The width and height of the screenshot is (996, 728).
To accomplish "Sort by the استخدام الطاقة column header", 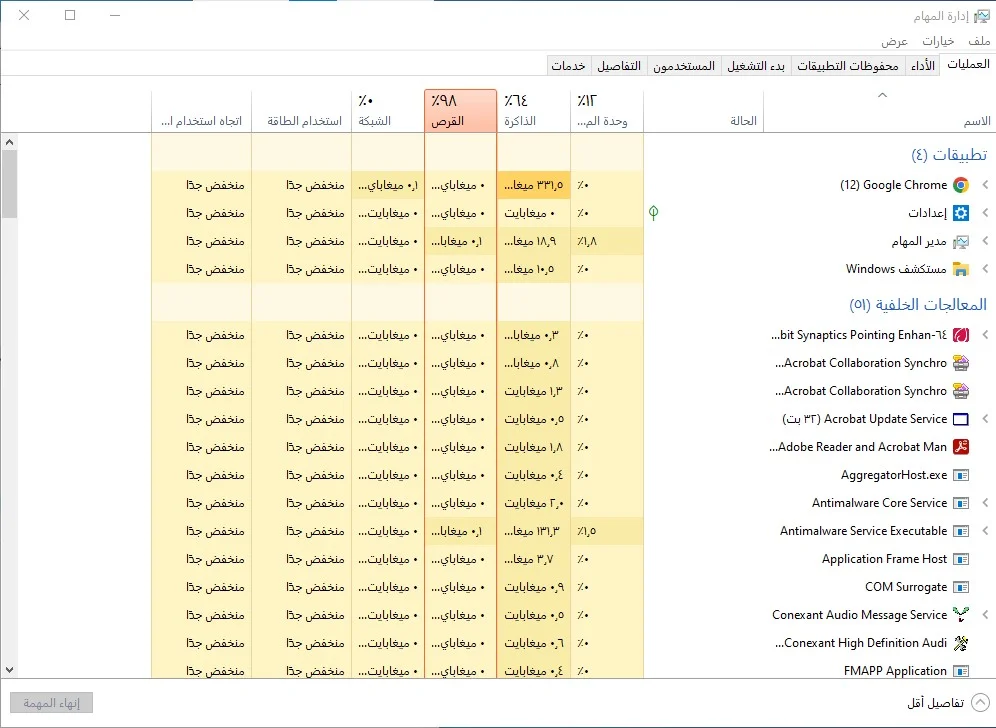I will (x=302, y=111).
